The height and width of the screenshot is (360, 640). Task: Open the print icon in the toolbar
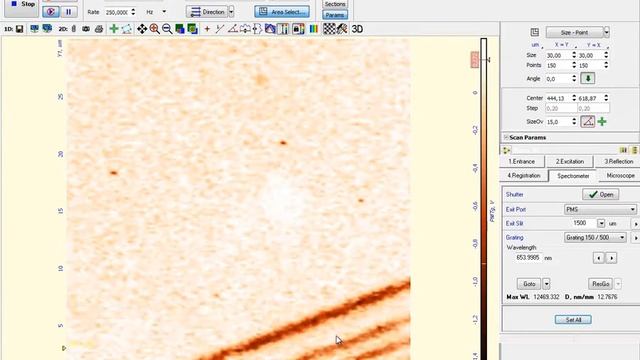point(99,29)
